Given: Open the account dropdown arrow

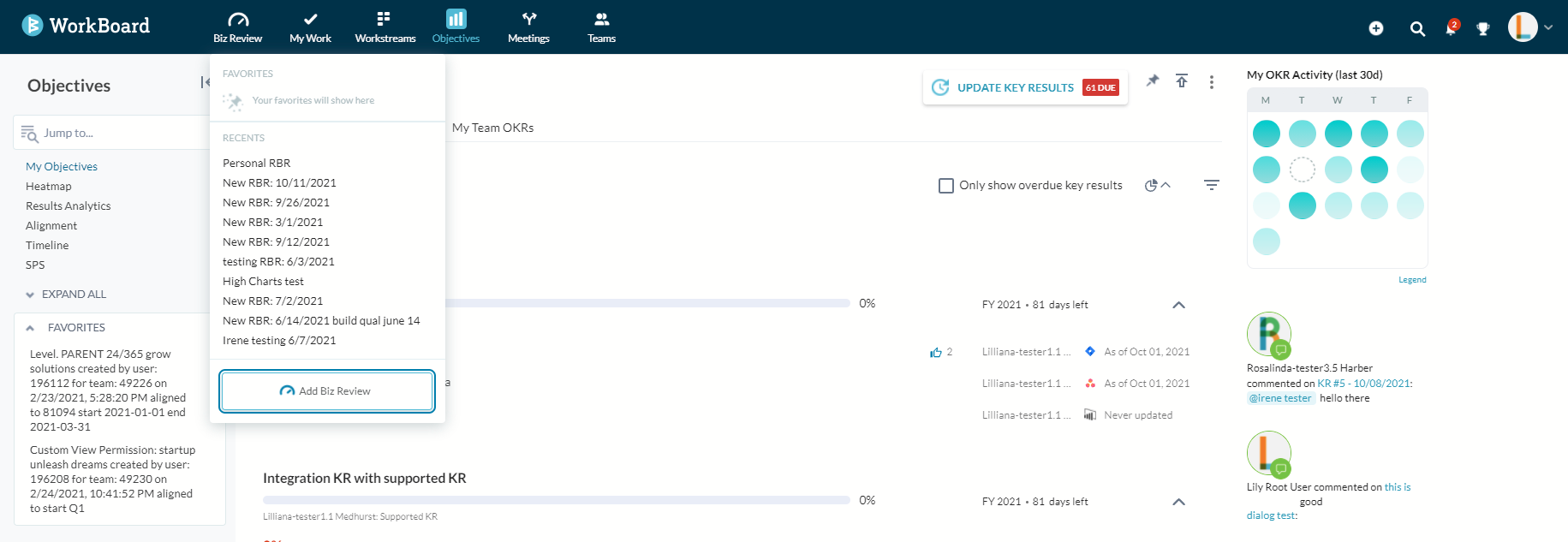Looking at the screenshot, I should point(1548,27).
